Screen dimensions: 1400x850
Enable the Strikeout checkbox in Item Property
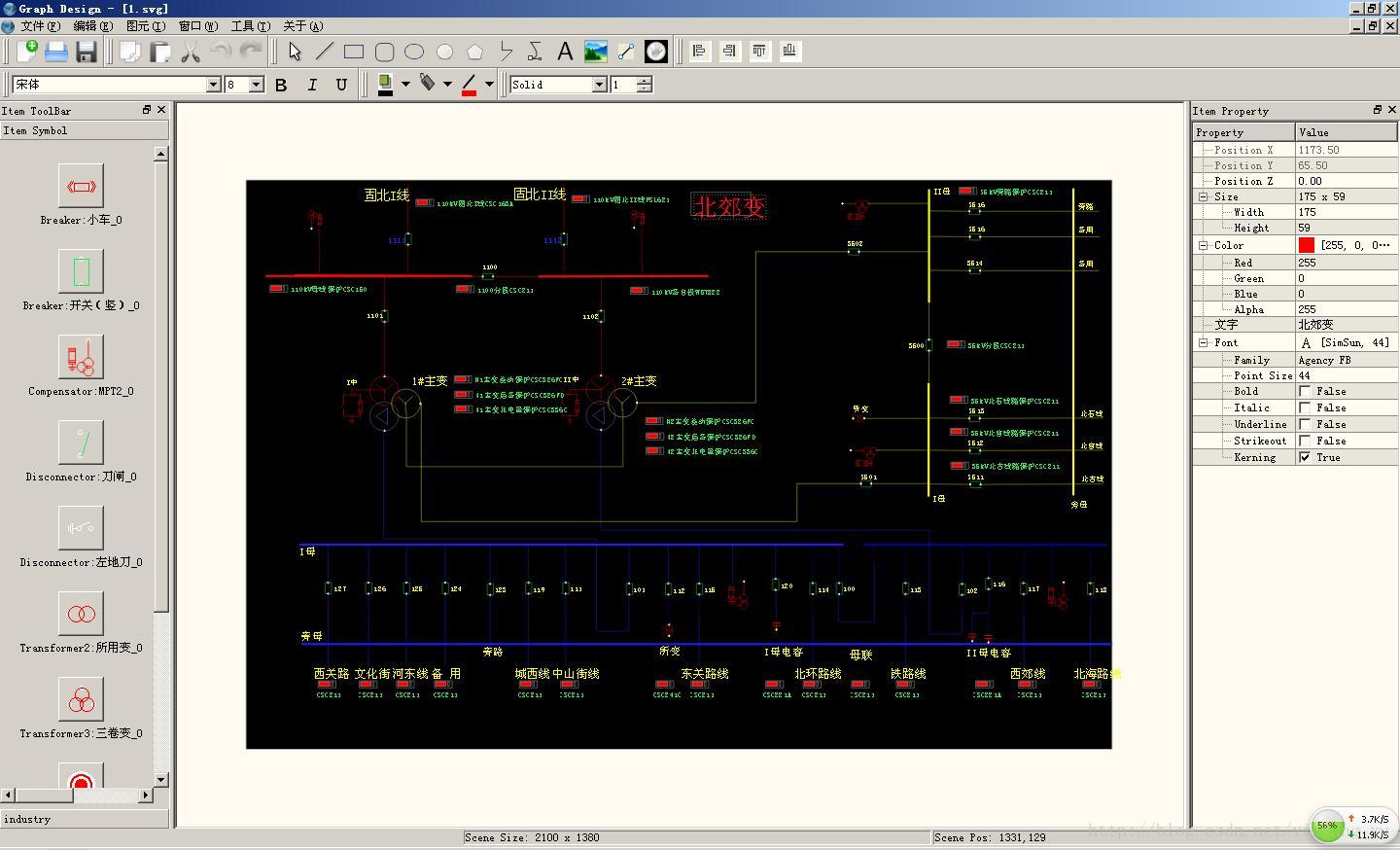tap(1305, 441)
